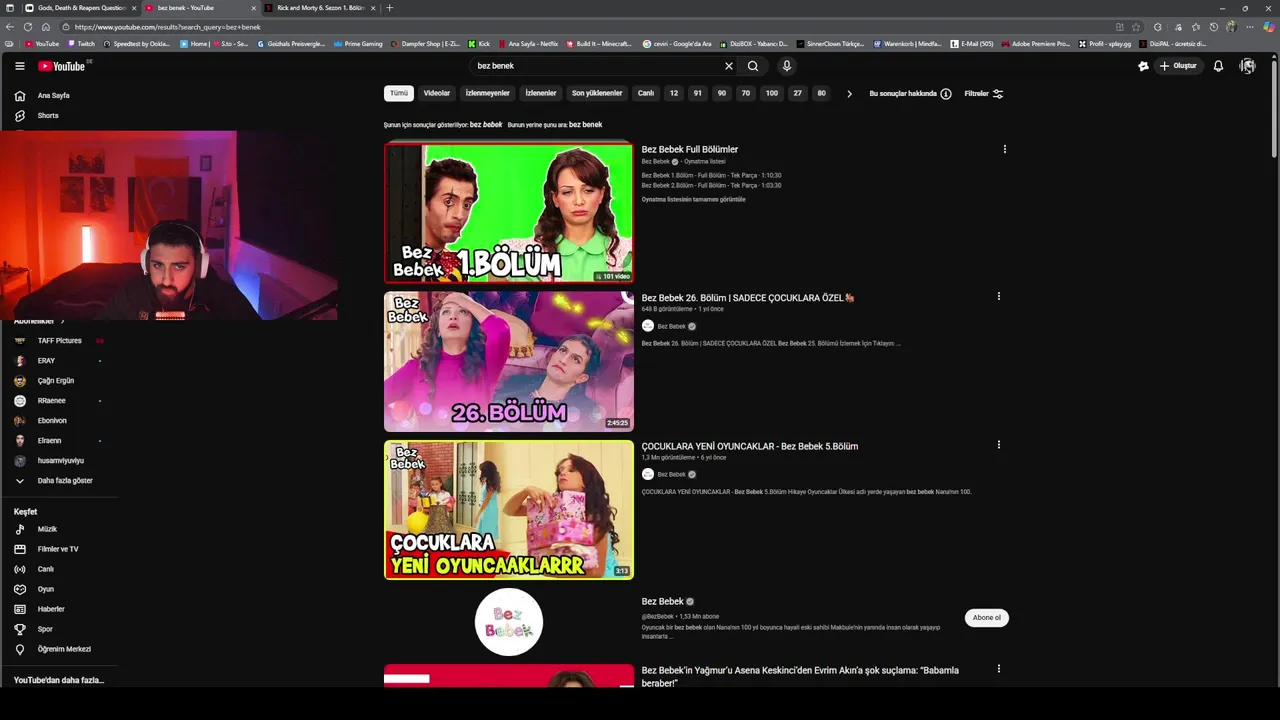The width and height of the screenshot is (1280, 720).
Task: Open the Bez Bebek 1.BÖLÜM playlist thumbnail
Action: click(509, 212)
